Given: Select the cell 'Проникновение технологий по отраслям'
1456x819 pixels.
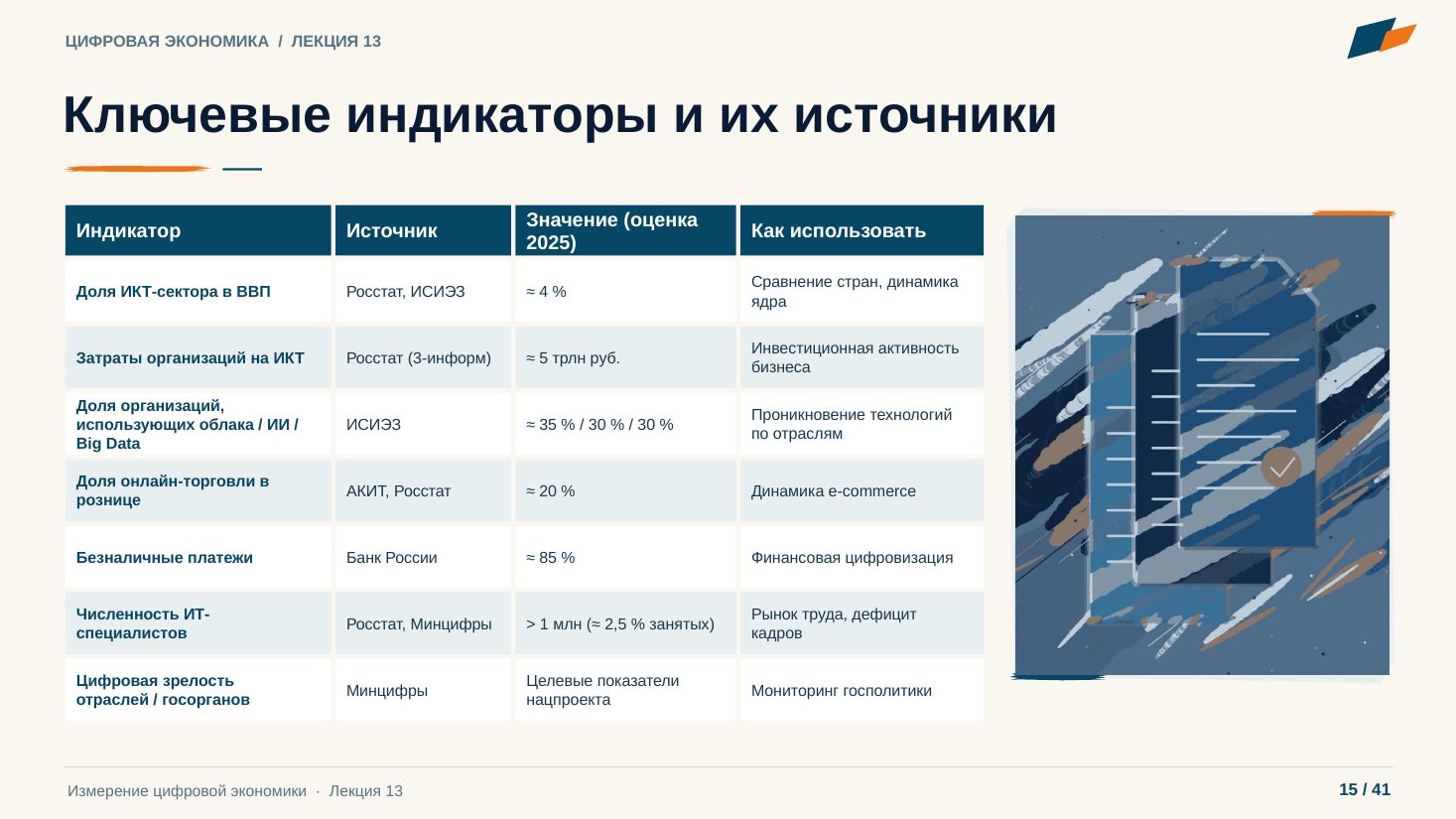Looking at the screenshot, I should (x=861, y=425).
